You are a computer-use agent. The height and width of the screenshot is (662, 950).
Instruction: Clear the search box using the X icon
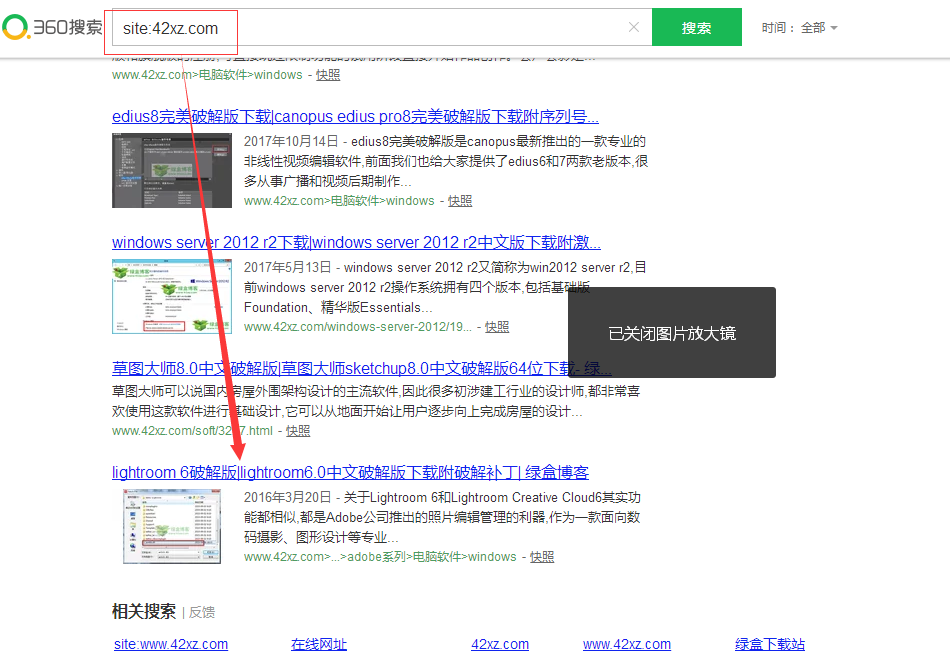[634, 27]
